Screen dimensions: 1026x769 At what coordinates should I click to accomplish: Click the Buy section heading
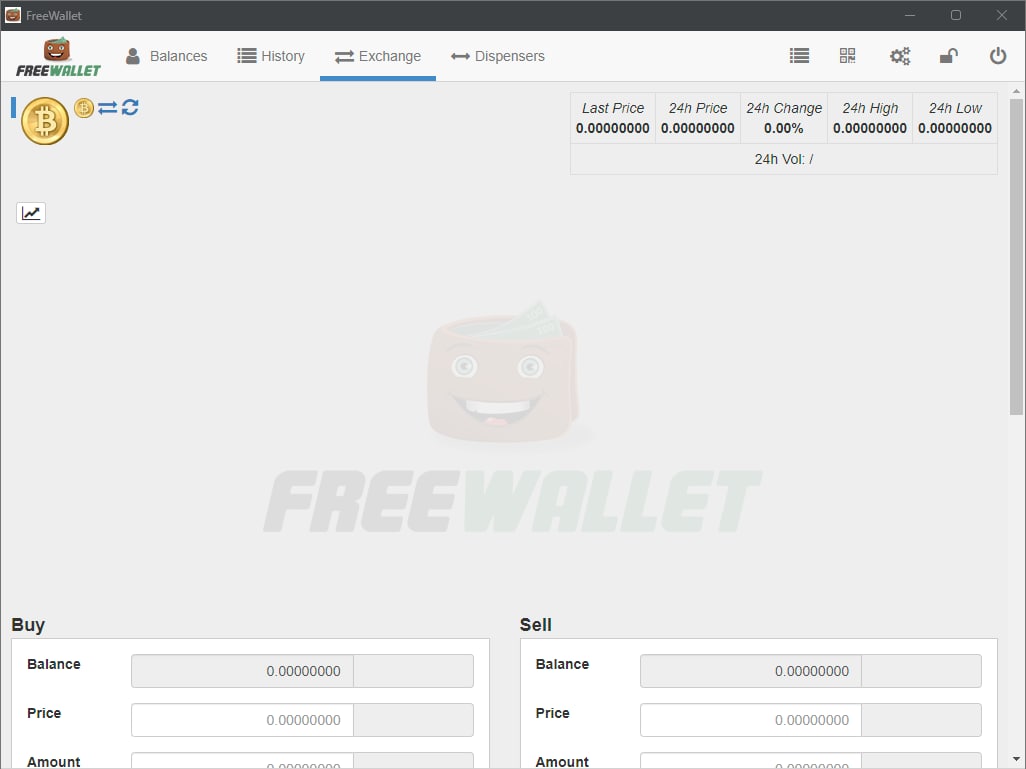tap(28, 625)
